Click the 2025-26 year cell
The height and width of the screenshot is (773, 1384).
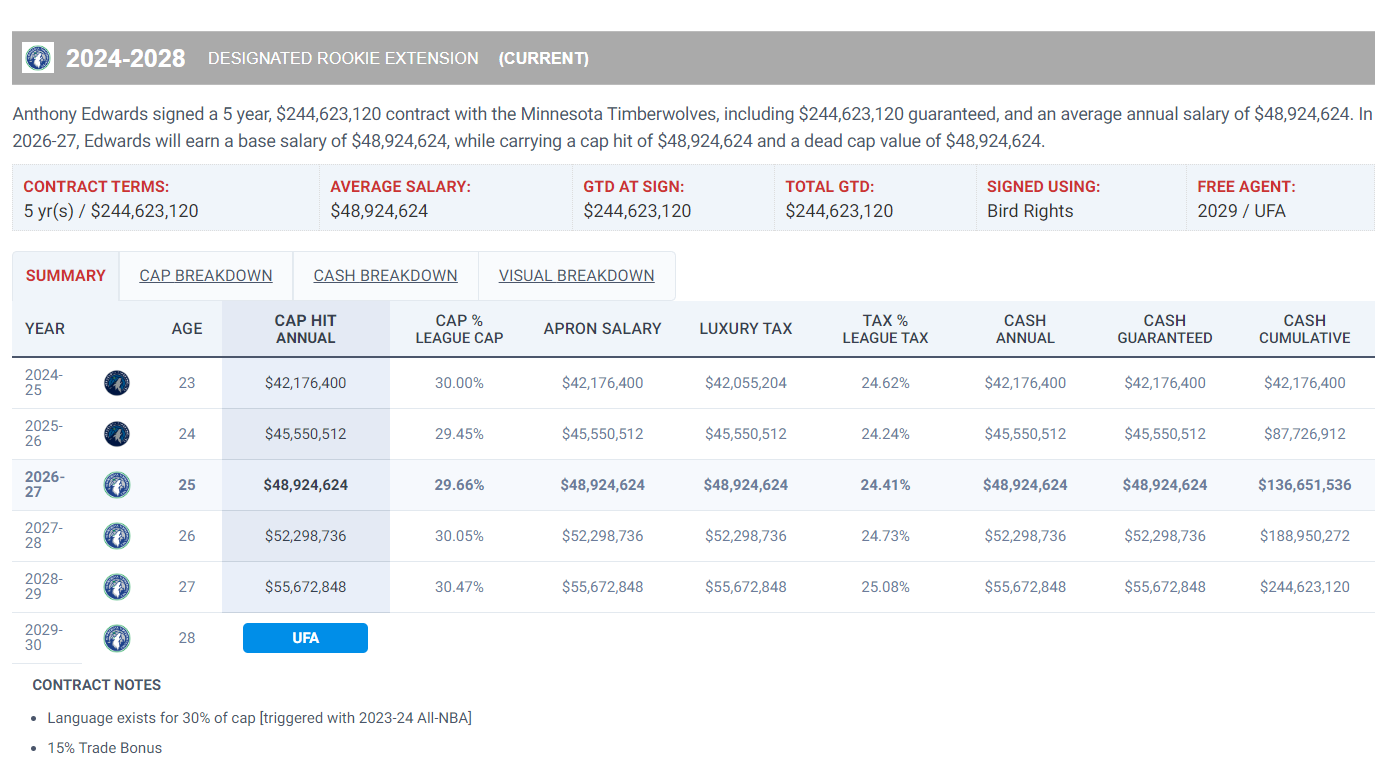coord(44,434)
